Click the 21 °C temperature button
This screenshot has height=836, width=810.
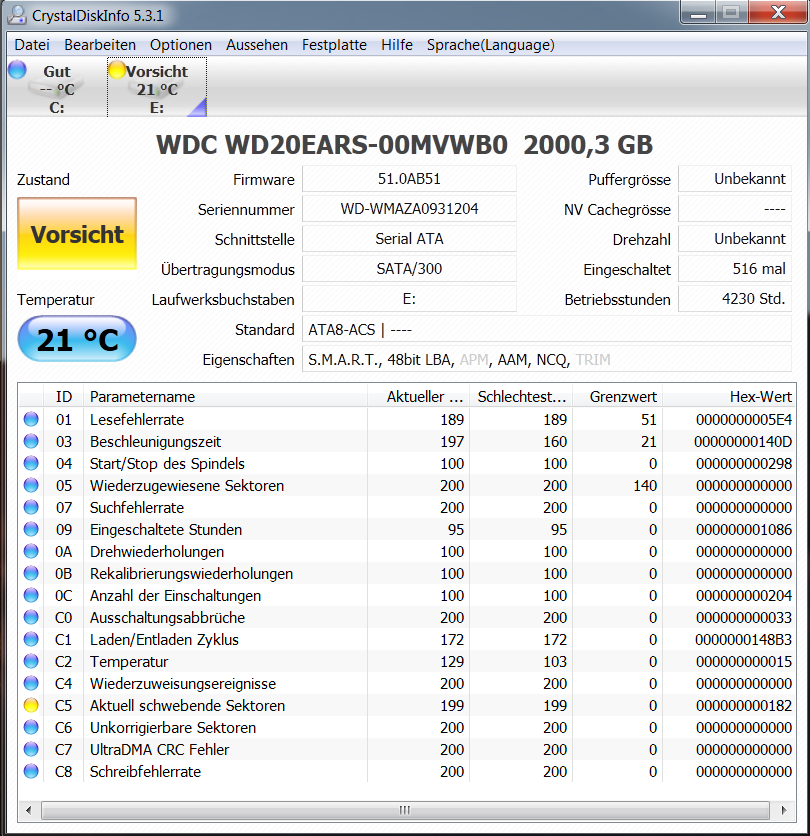tap(77, 339)
